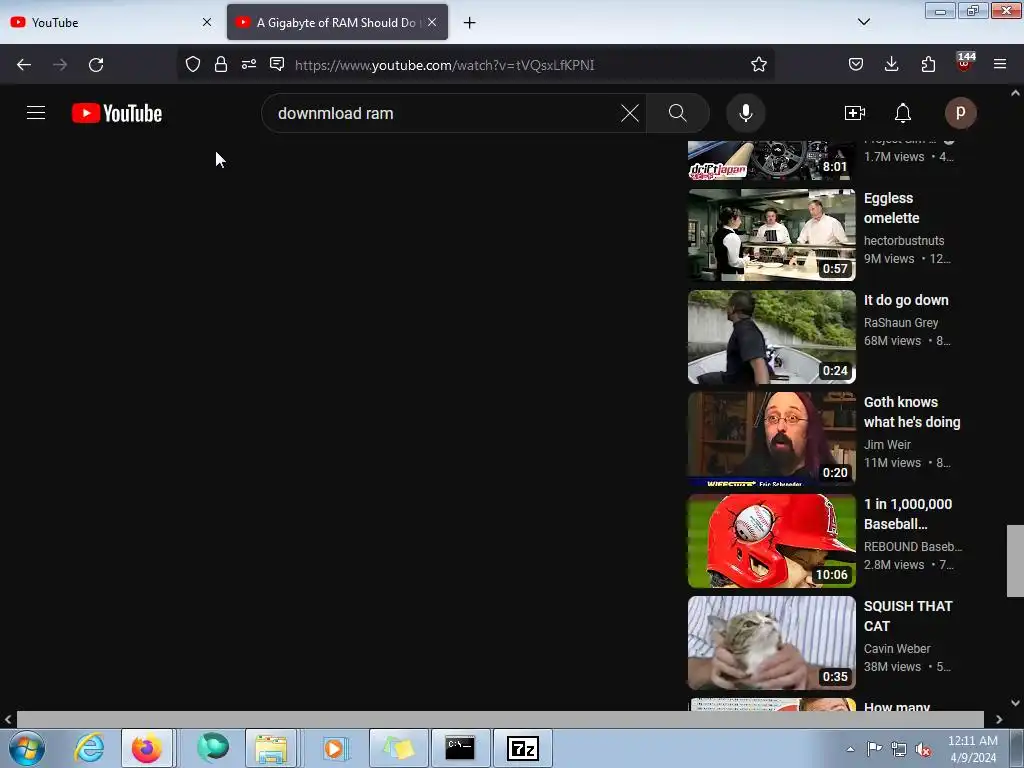The height and width of the screenshot is (768, 1024).
Task: Reload the current page
Action: click(96, 65)
